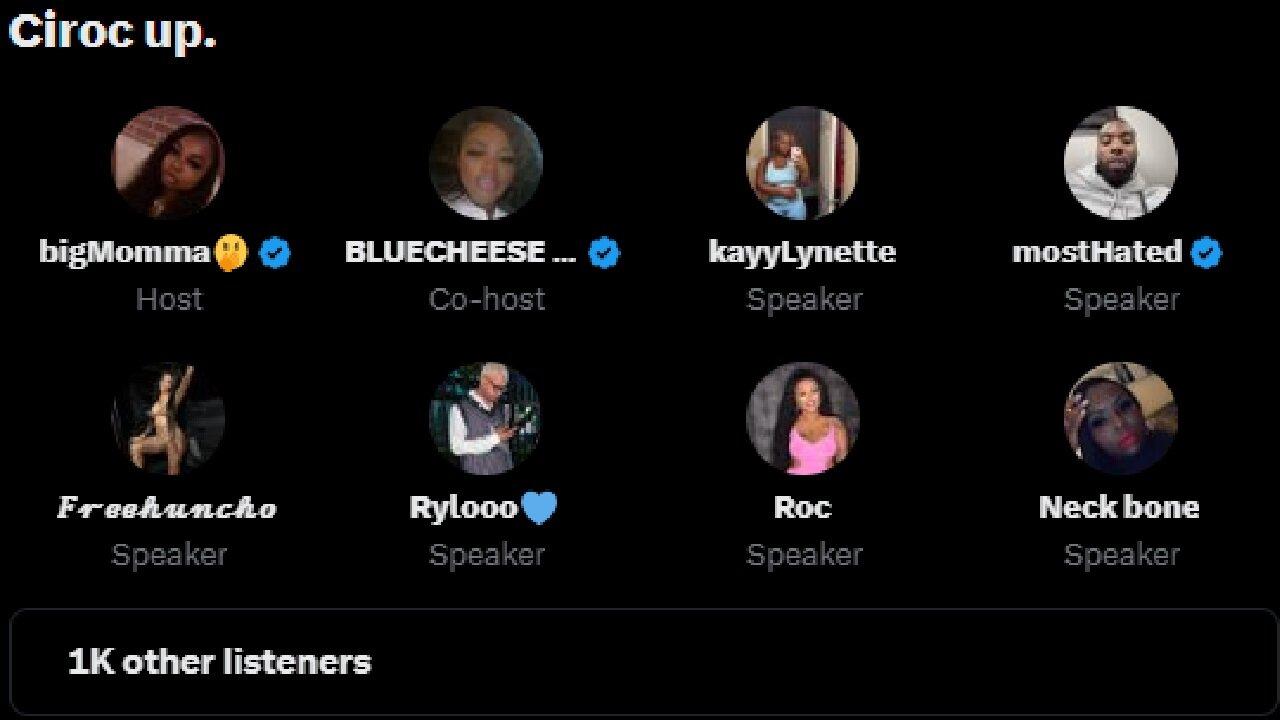This screenshot has height=720, width=1280.
Task: Click mostHated's blue verified badge
Action: [x=1207, y=253]
